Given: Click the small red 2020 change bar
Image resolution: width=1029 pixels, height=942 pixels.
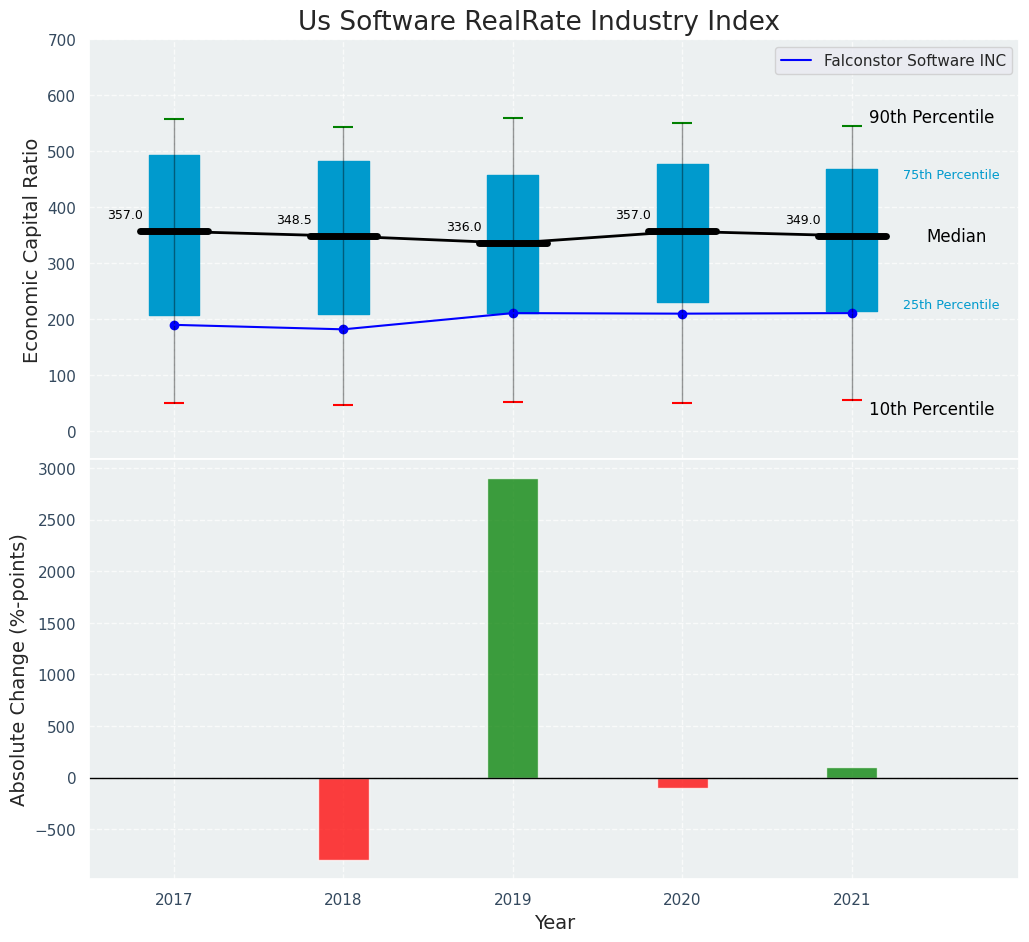Looking at the screenshot, I should 682,783.
